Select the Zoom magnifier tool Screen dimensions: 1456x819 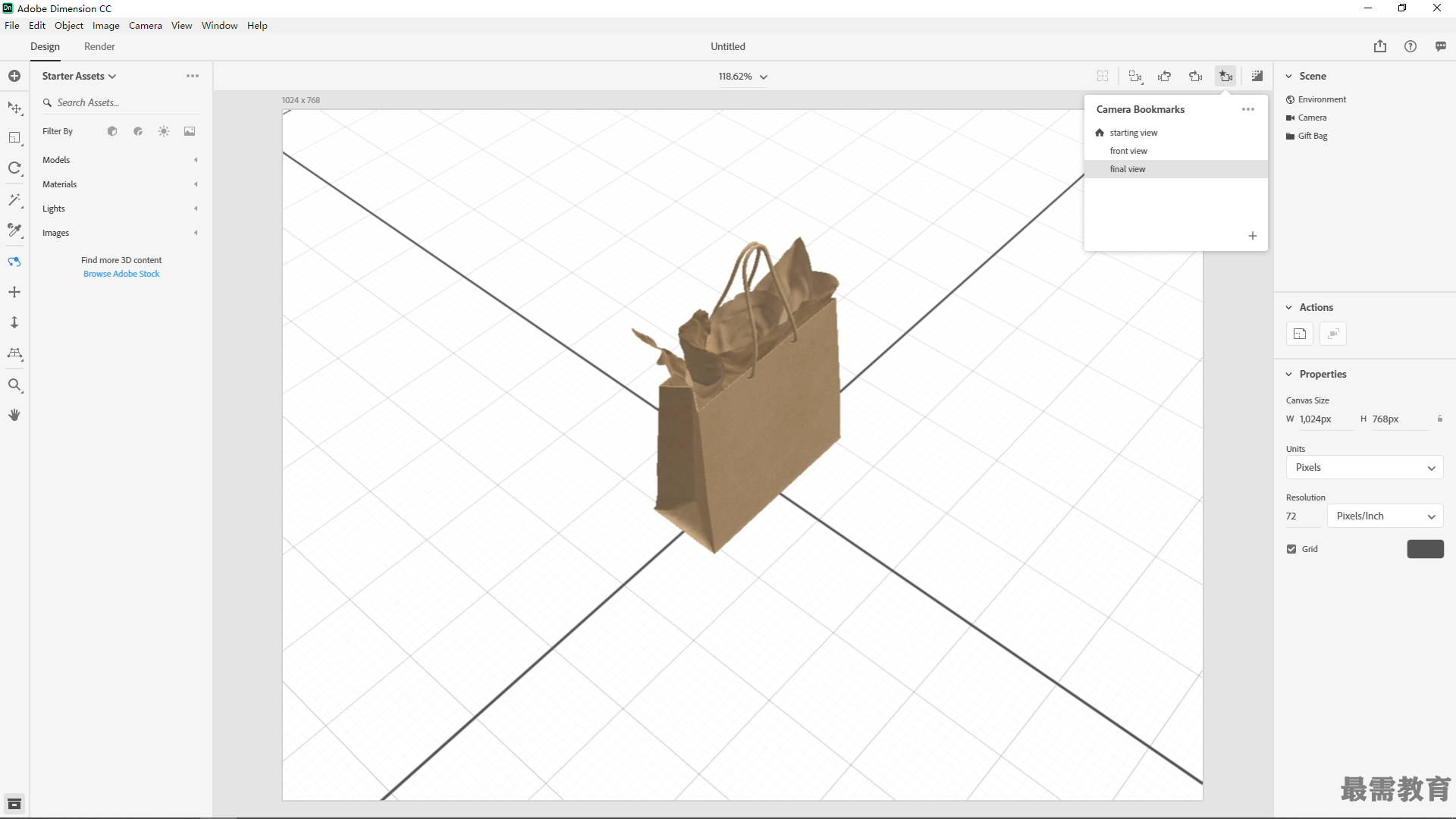tap(14, 385)
